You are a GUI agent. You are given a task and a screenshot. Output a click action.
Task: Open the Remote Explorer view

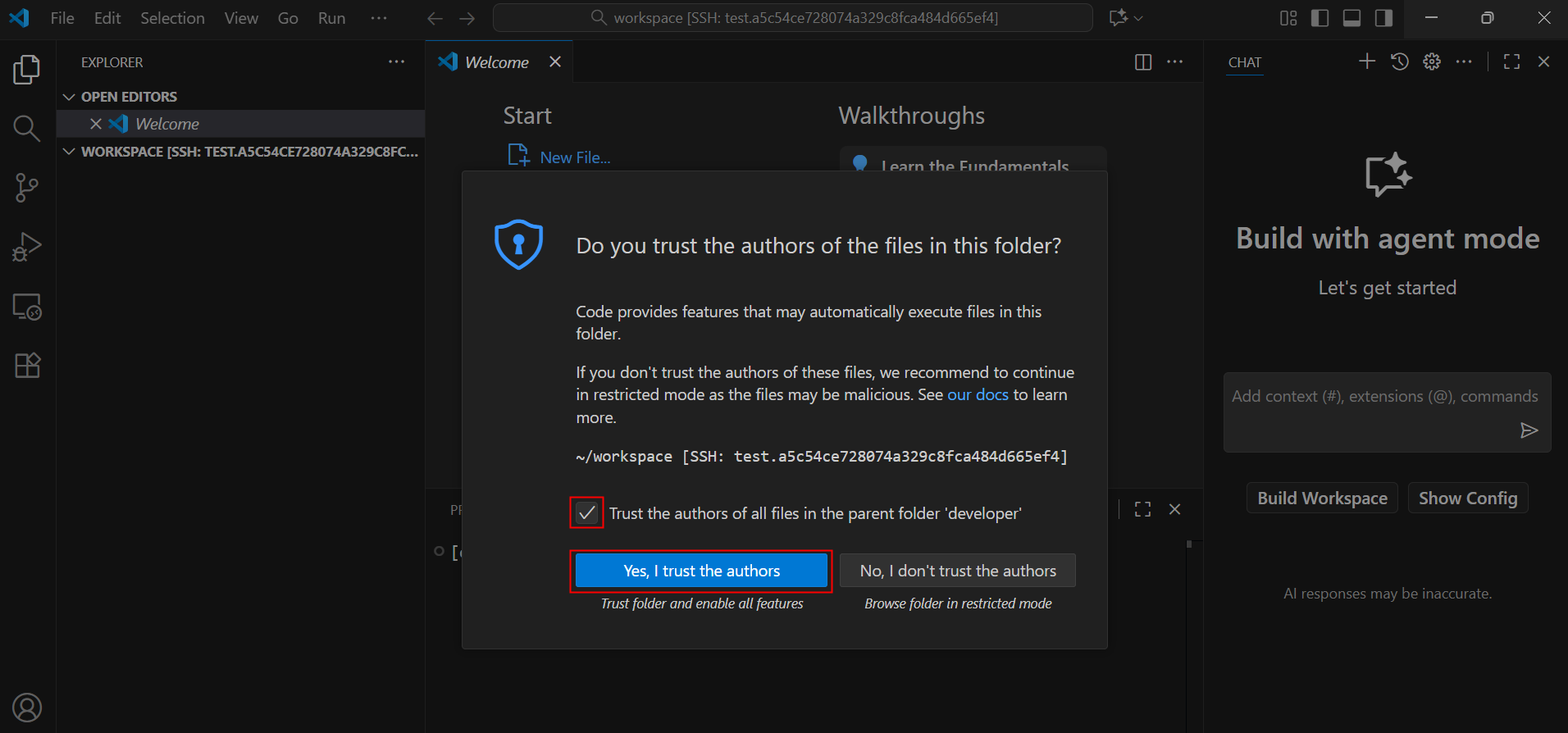click(26, 307)
